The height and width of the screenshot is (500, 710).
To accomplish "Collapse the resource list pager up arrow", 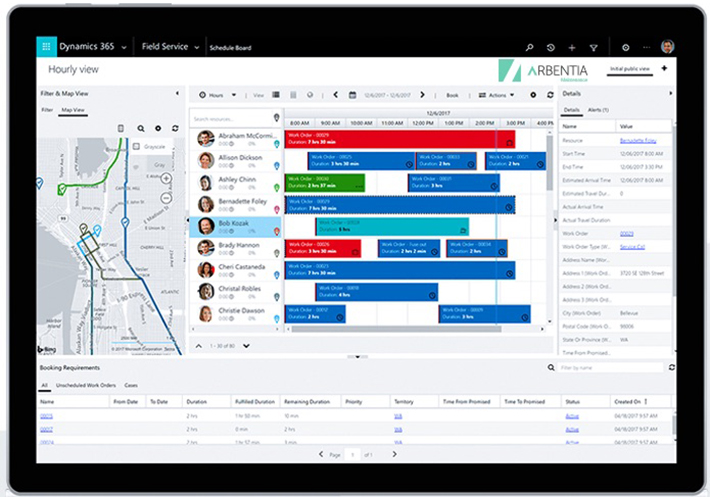I will pyautogui.click(x=199, y=346).
